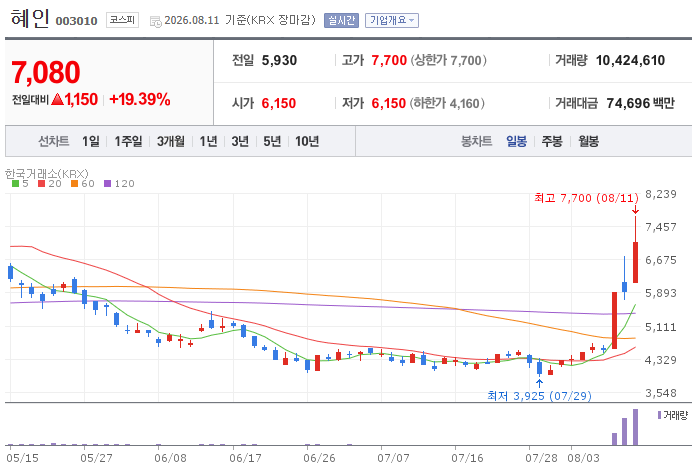This screenshot has width=692, height=471.
Task: Click the 봉차트 label
Action: [476, 141]
